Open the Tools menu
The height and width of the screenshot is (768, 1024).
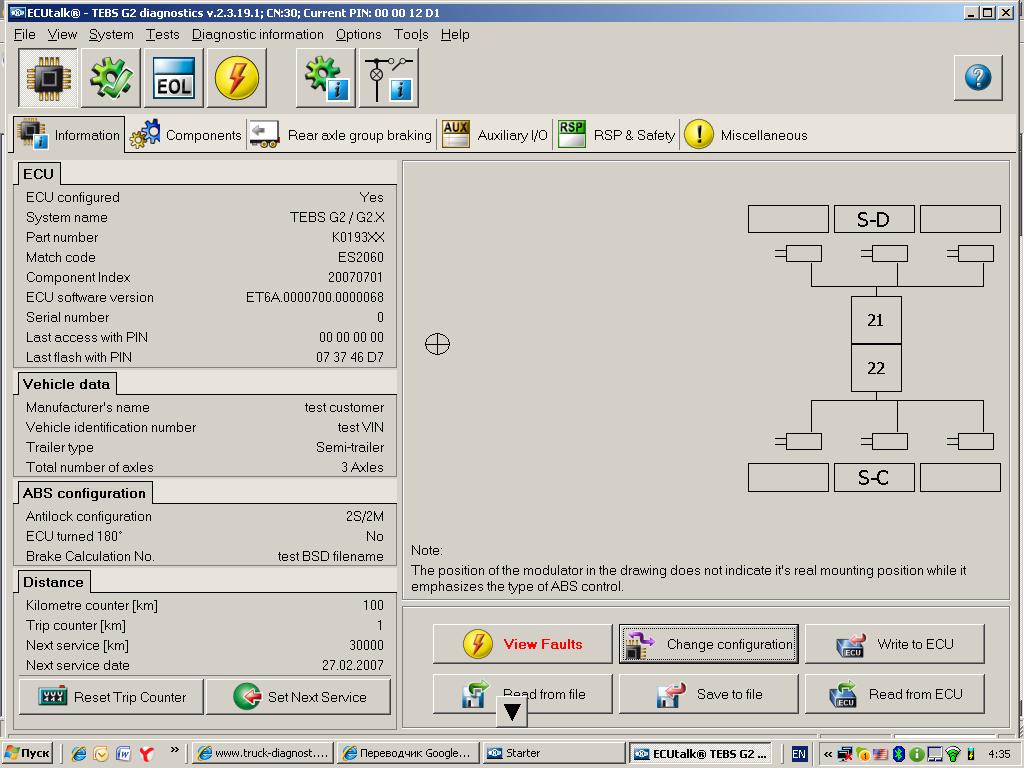click(x=411, y=35)
